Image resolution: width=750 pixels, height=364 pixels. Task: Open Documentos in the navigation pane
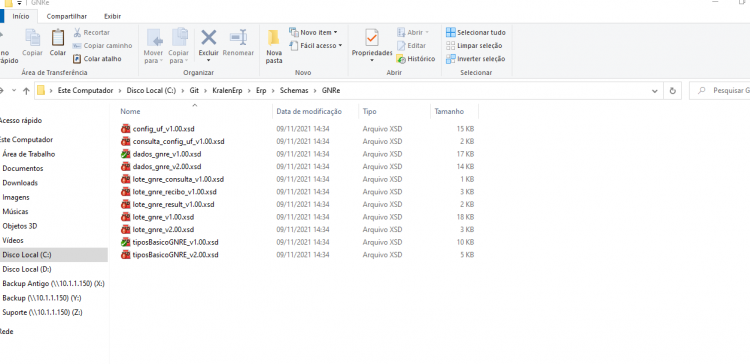click(x=23, y=168)
